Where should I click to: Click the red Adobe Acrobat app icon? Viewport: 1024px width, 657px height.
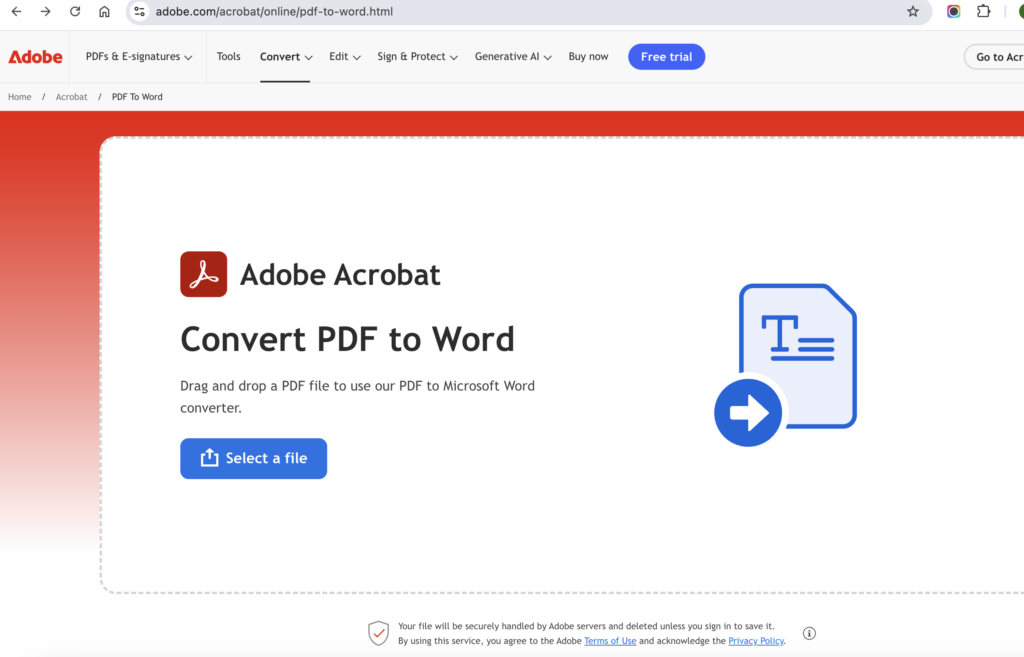[204, 274]
